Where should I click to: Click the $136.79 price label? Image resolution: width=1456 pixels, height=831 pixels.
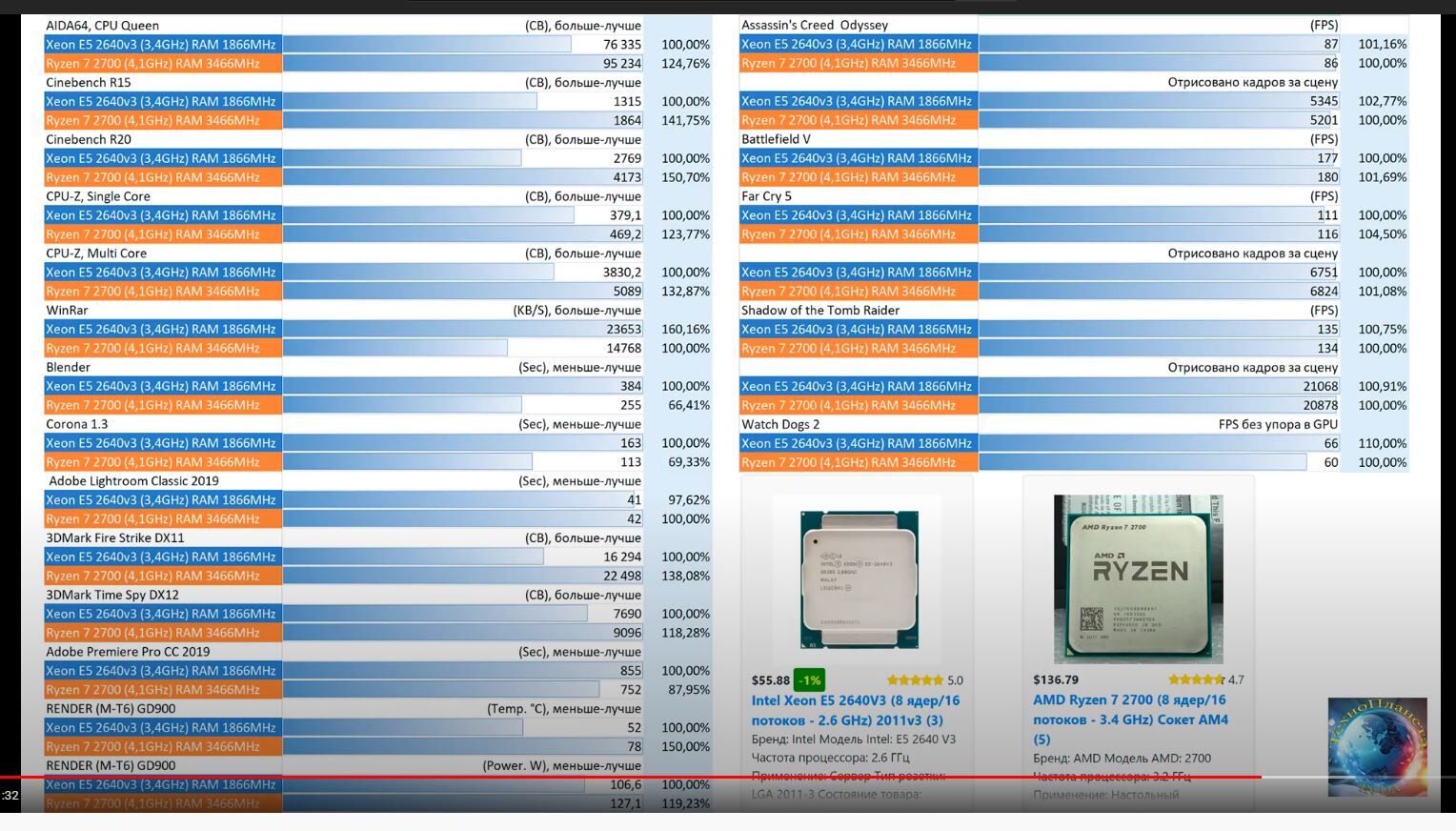pos(1056,679)
